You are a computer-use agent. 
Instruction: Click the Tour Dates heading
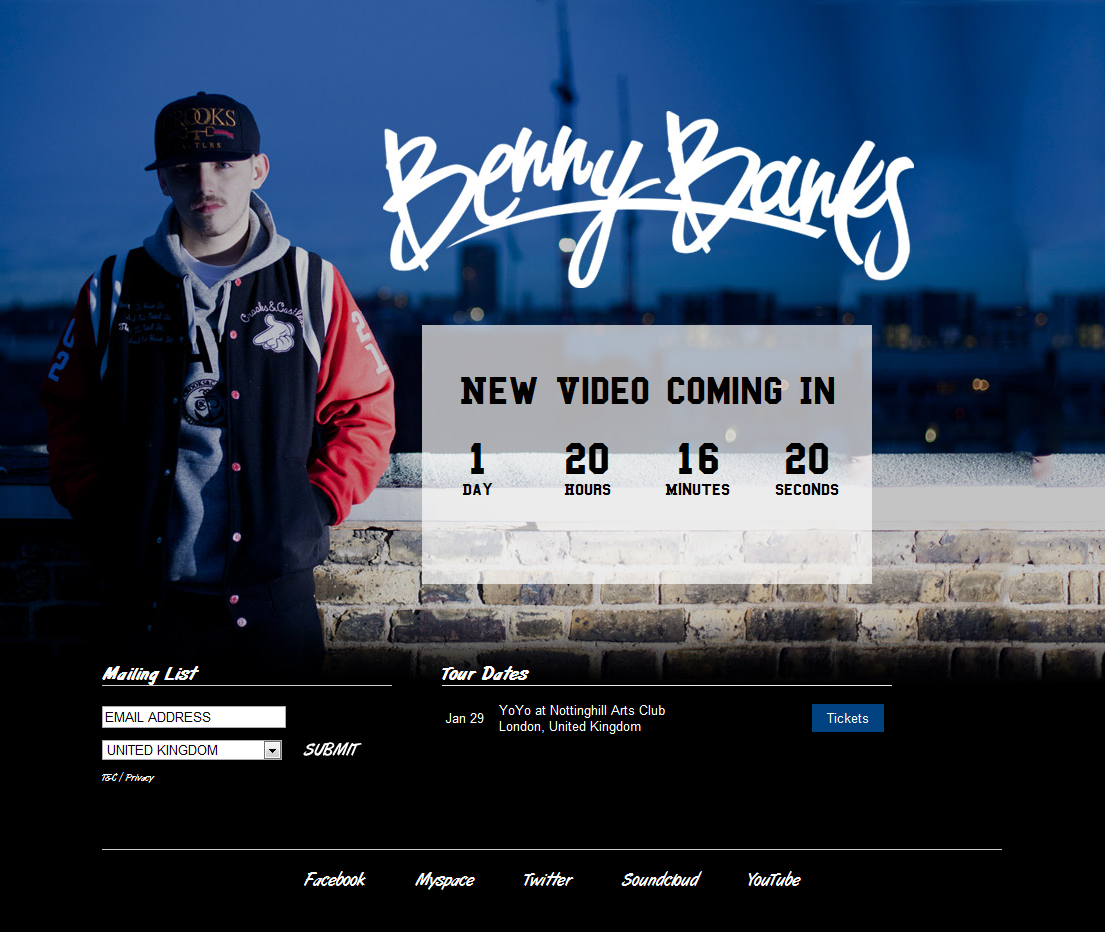tap(485, 674)
